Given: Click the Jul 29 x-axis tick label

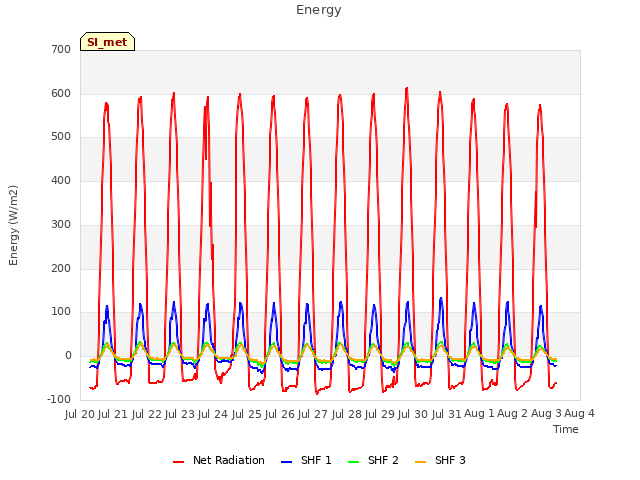Looking at the screenshot, I should coord(380,414).
